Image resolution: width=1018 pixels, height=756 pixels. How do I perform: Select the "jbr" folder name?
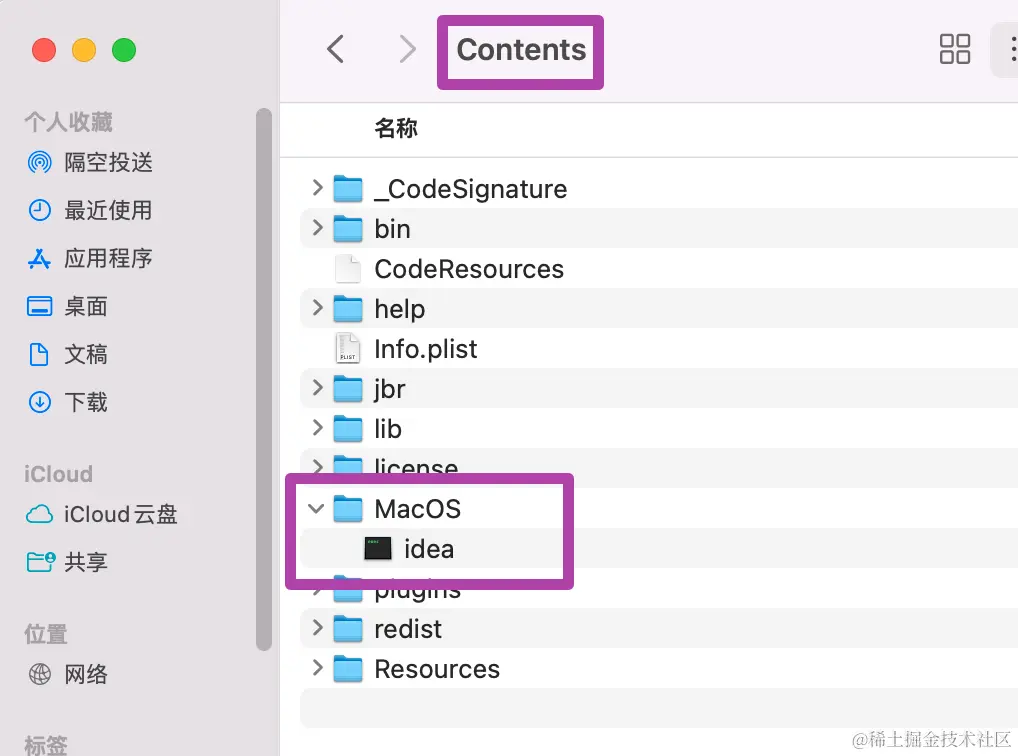tap(390, 389)
